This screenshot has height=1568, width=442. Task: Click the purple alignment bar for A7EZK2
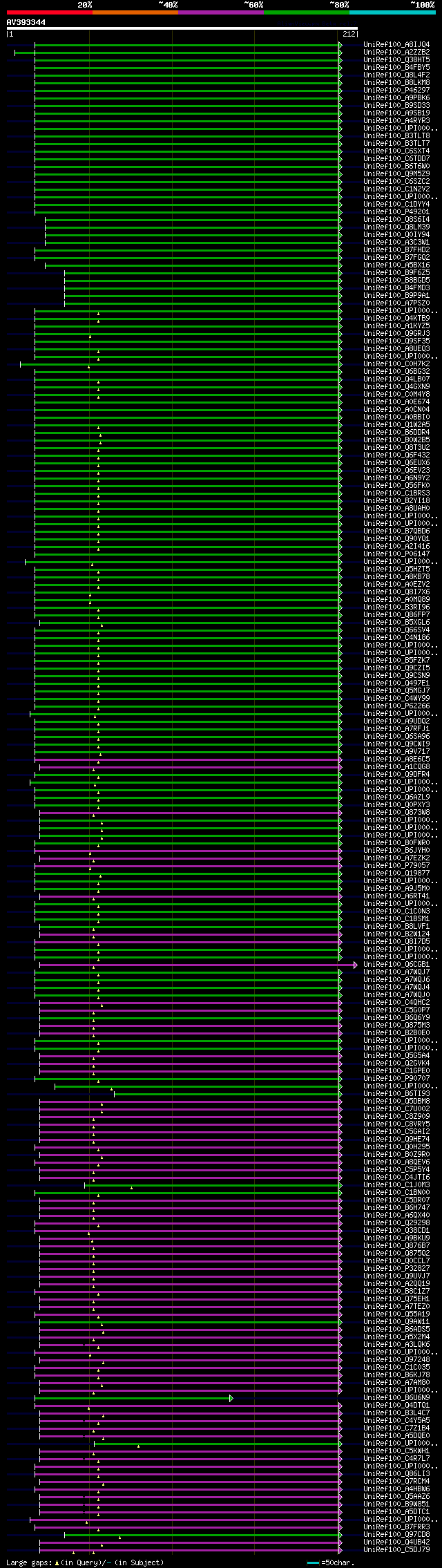tap(189, 858)
